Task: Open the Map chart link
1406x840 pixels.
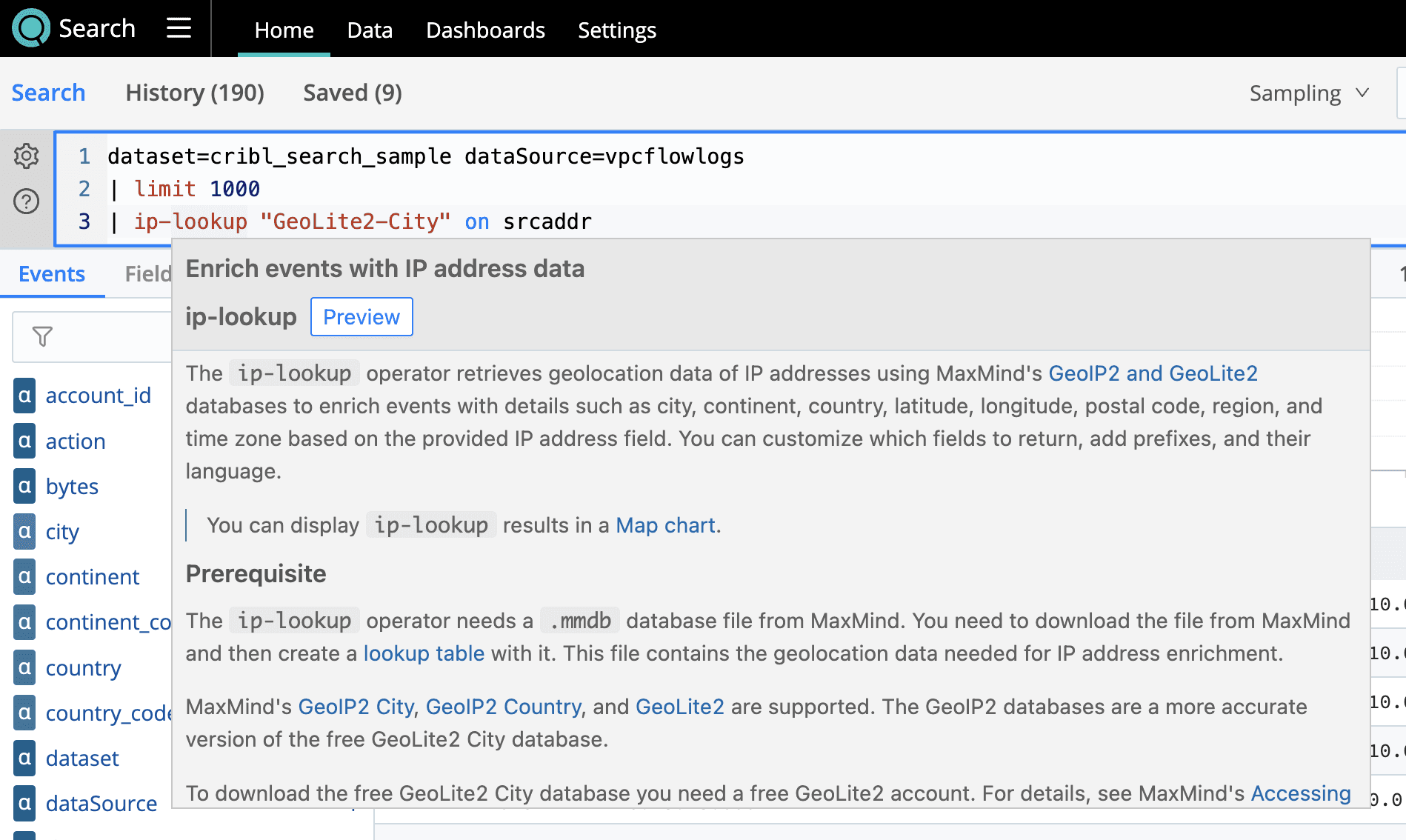Action: pyautogui.click(x=665, y=525)
